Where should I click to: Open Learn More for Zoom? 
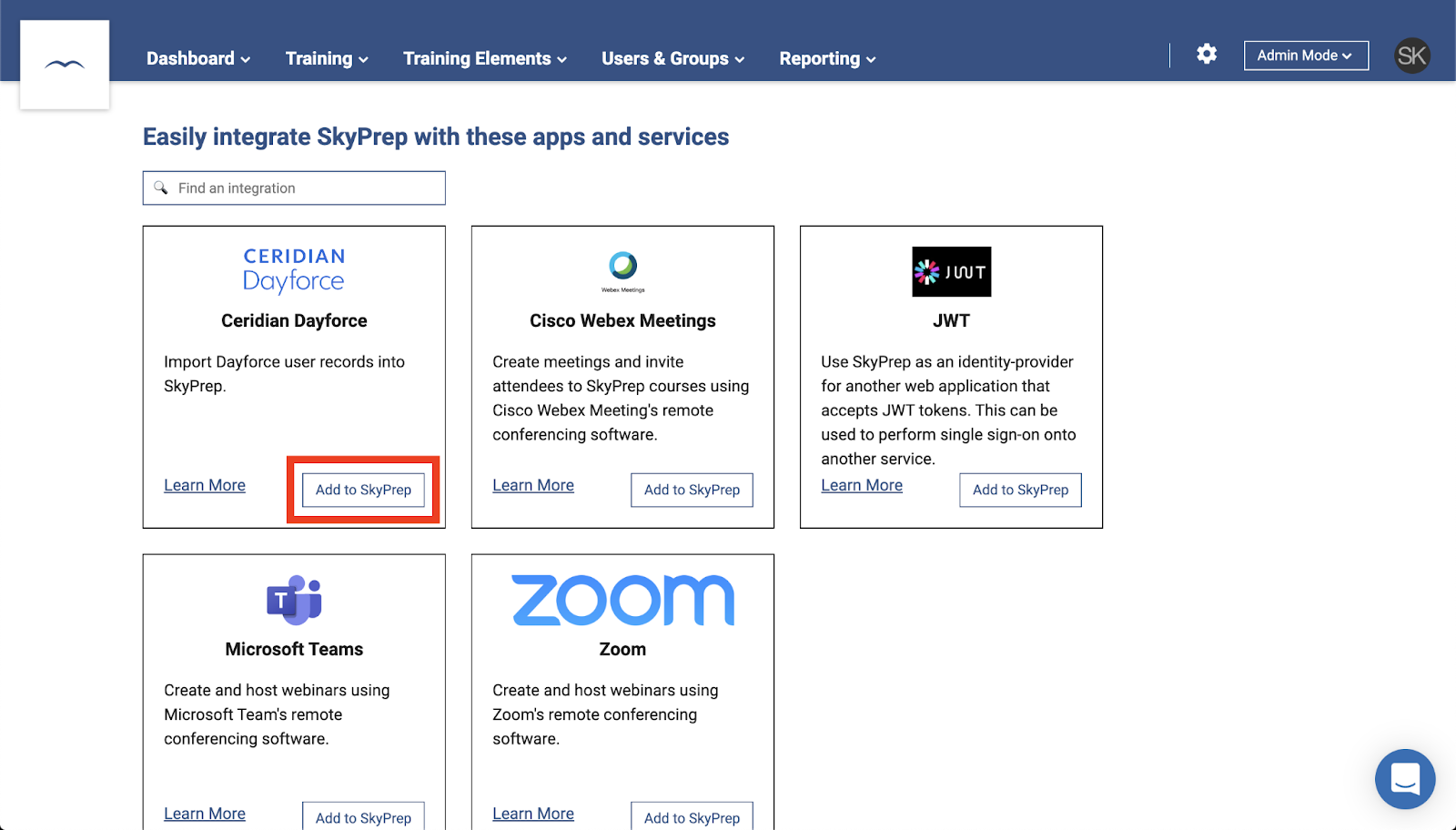pyautogui.click(x=533, y=814)
